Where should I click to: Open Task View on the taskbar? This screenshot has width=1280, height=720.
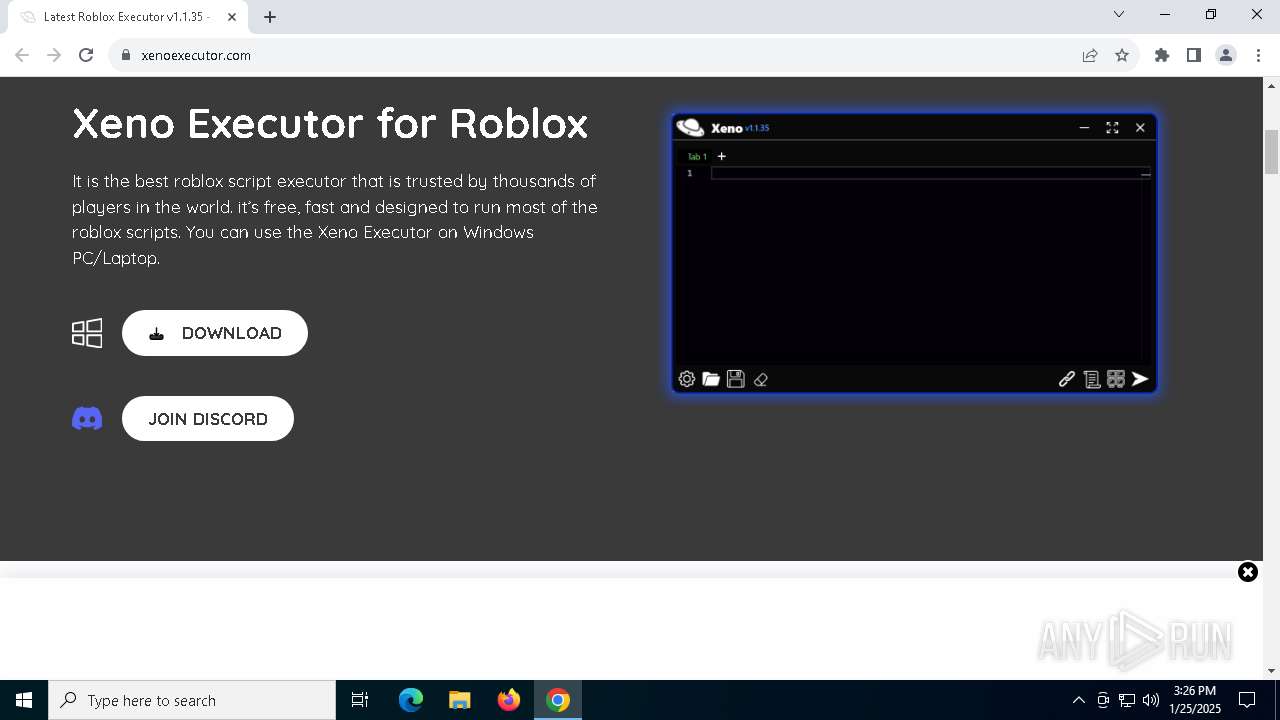(360, 700)
